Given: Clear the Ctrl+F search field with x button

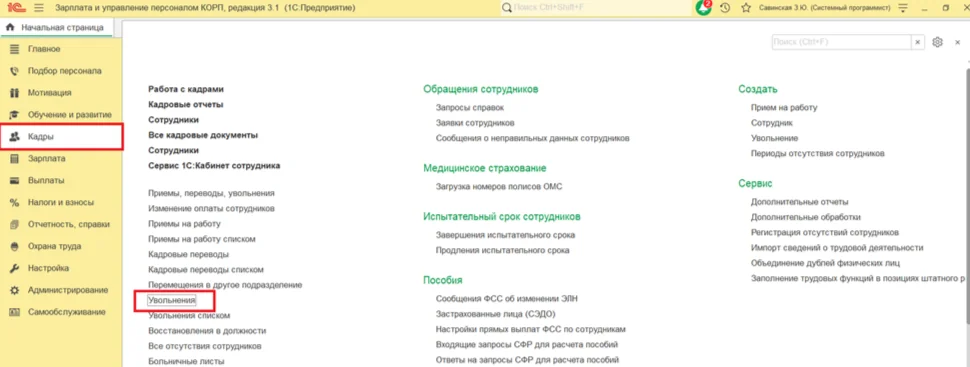Looking at the screenshot, I should [918, 41].
